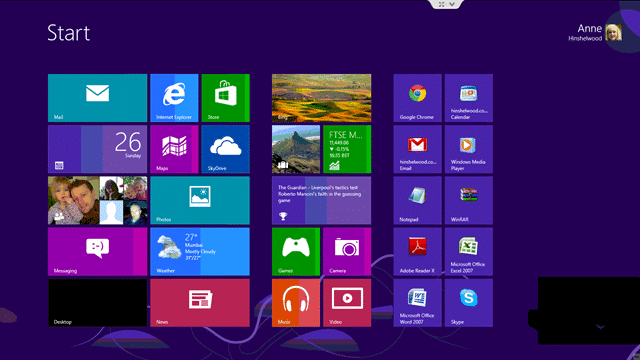This screenshot has width=640, height=360.
Task: Launch Google Chrome
Action: point(418,98)
